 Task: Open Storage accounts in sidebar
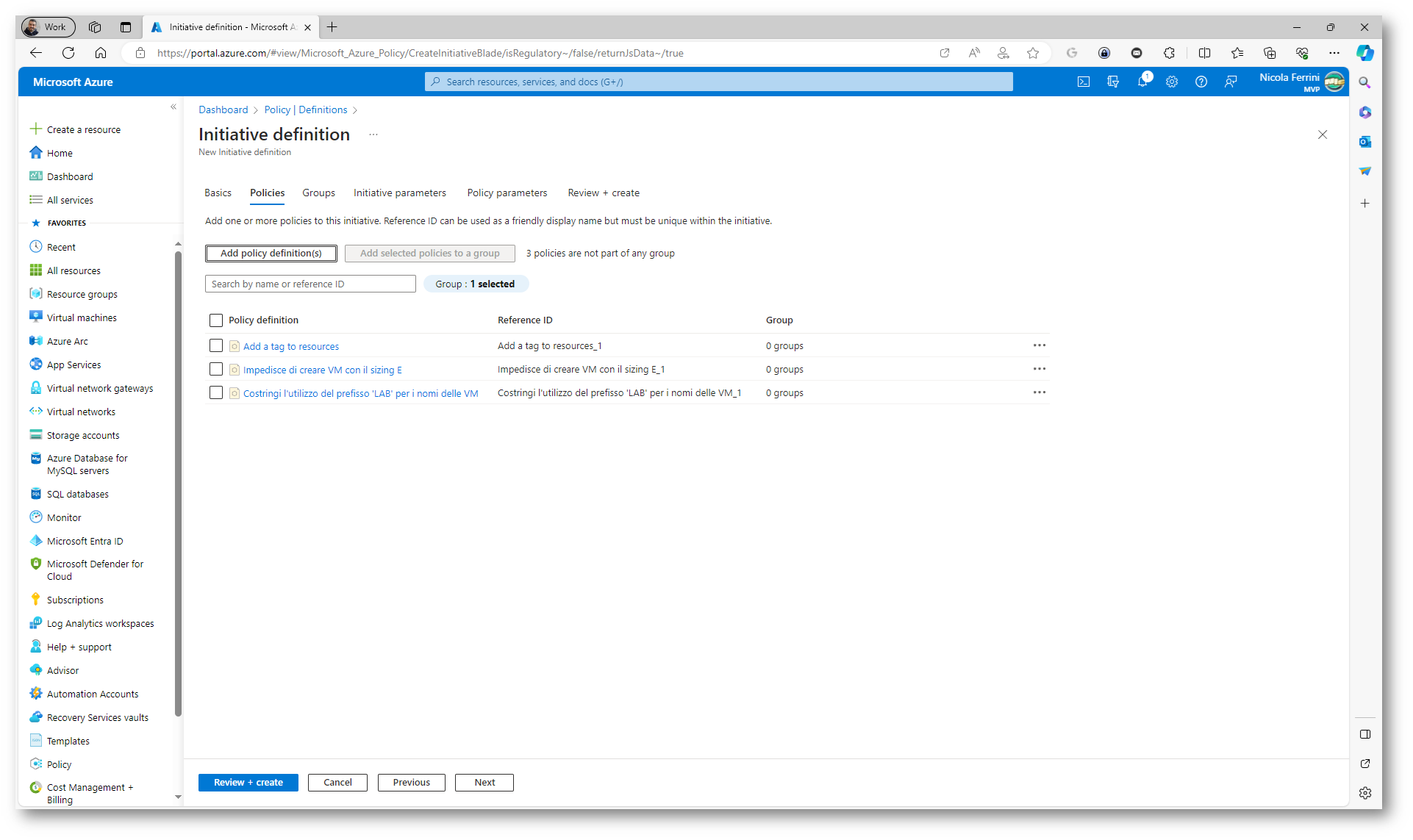click(83, 435)
